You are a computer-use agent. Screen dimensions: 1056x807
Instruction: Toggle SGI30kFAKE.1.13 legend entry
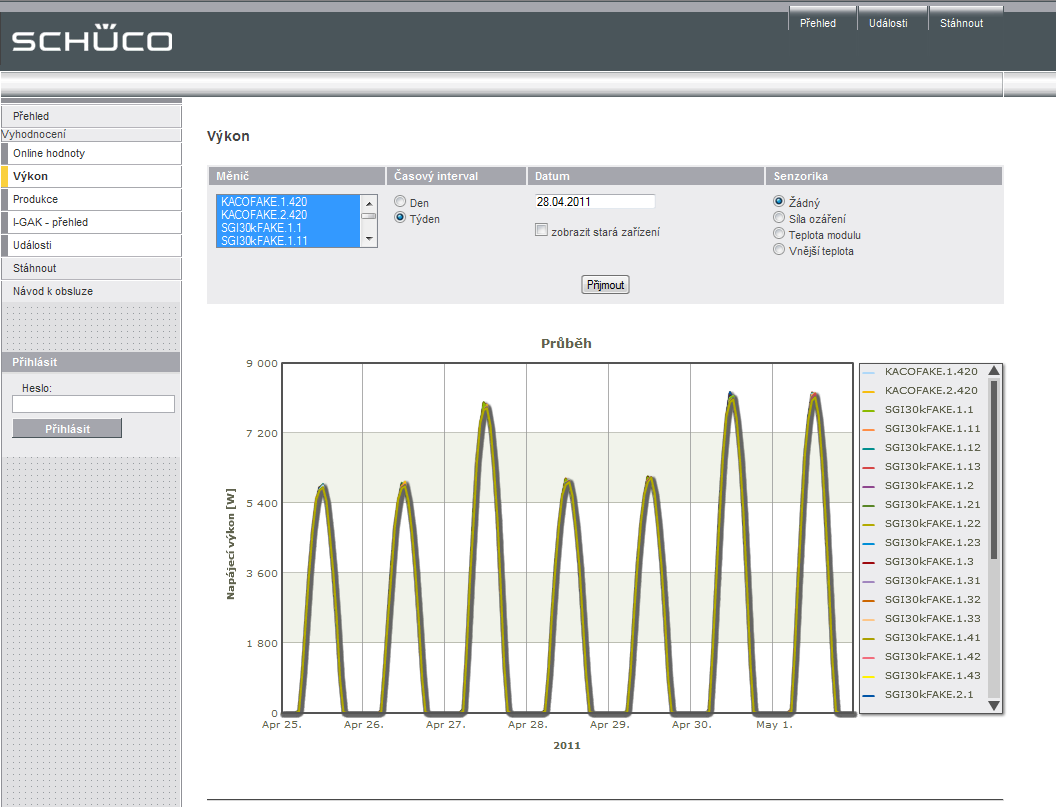click(x=921, y=466)
